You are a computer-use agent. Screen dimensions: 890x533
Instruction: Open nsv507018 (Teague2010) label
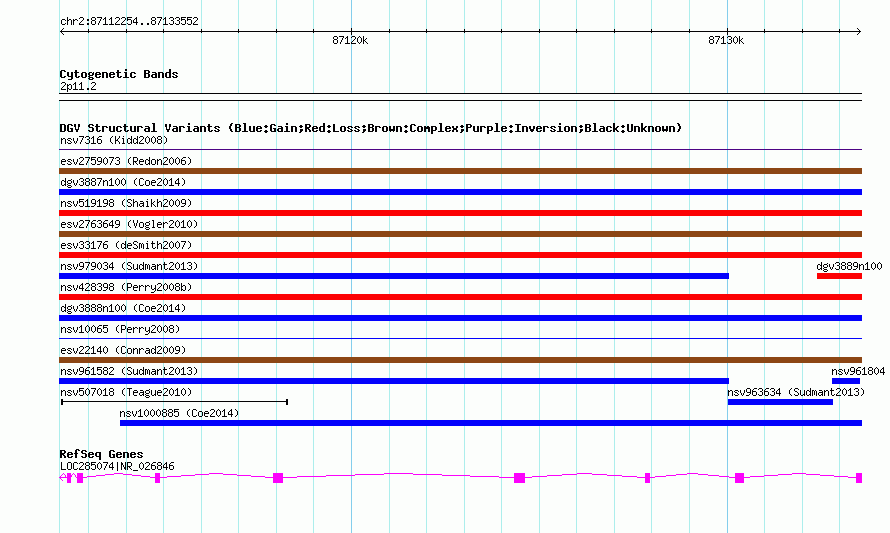[126, 392]
